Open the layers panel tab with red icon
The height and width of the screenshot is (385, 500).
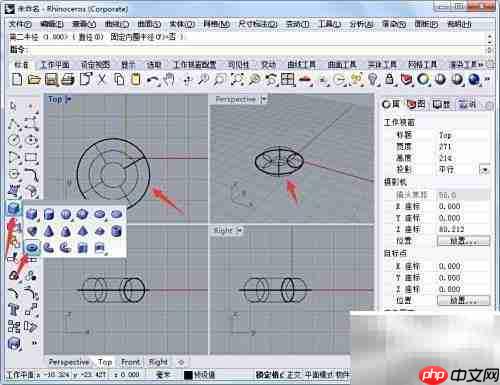416,105
